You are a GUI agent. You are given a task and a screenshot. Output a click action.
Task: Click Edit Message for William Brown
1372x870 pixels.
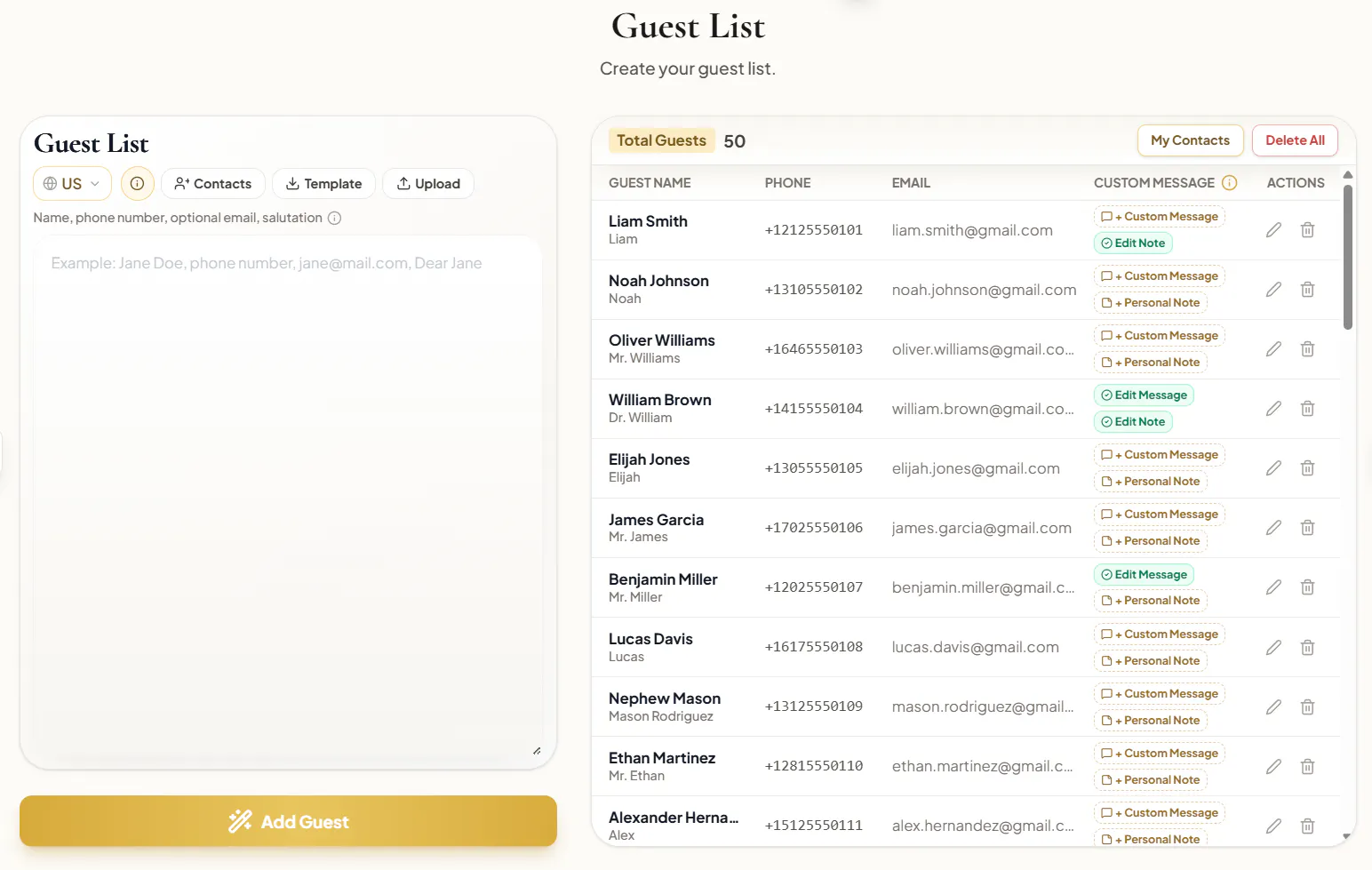click(x=1144, y=395)
